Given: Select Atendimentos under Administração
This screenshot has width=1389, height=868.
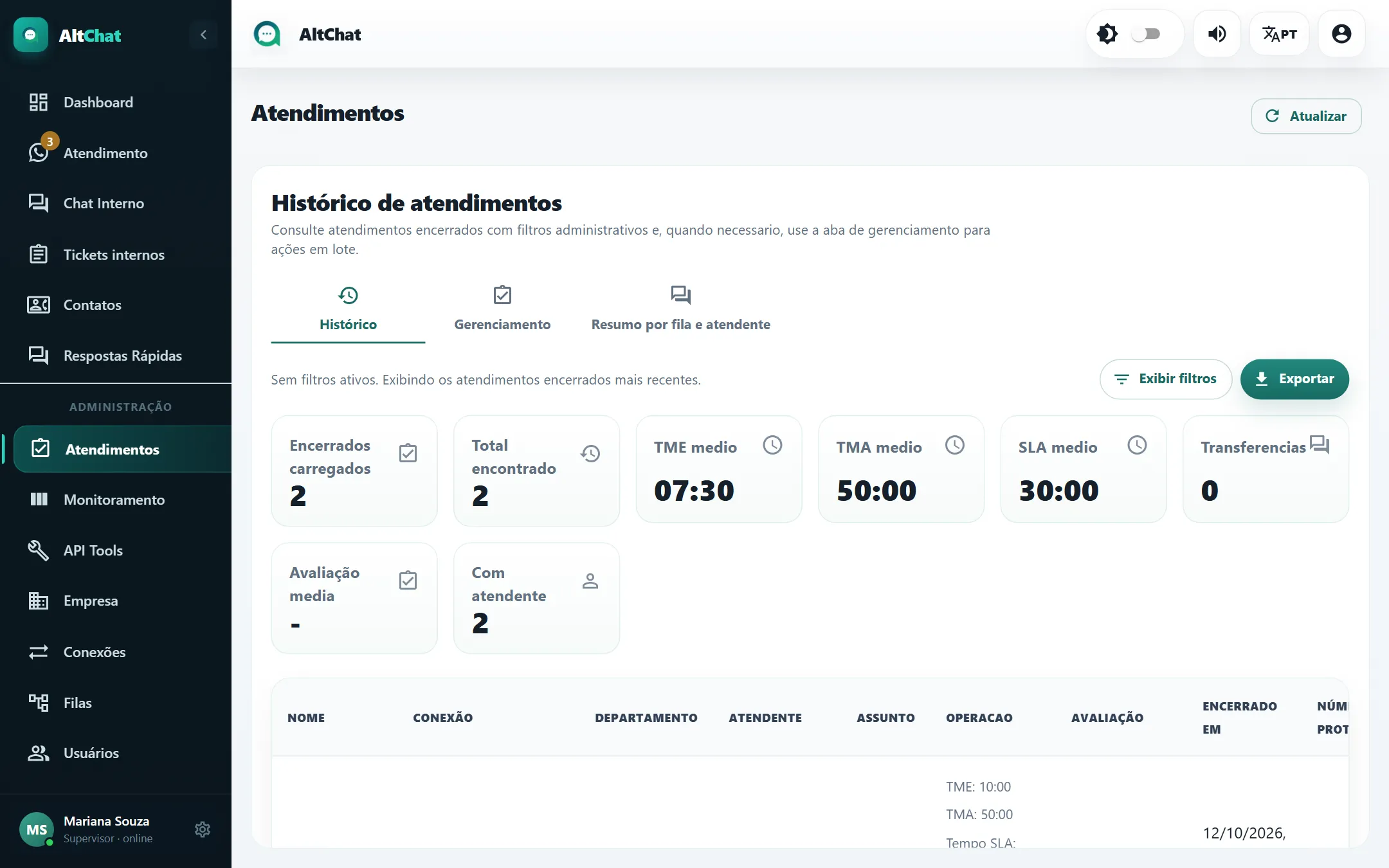Looking at the screenshot, I should 122,449.
